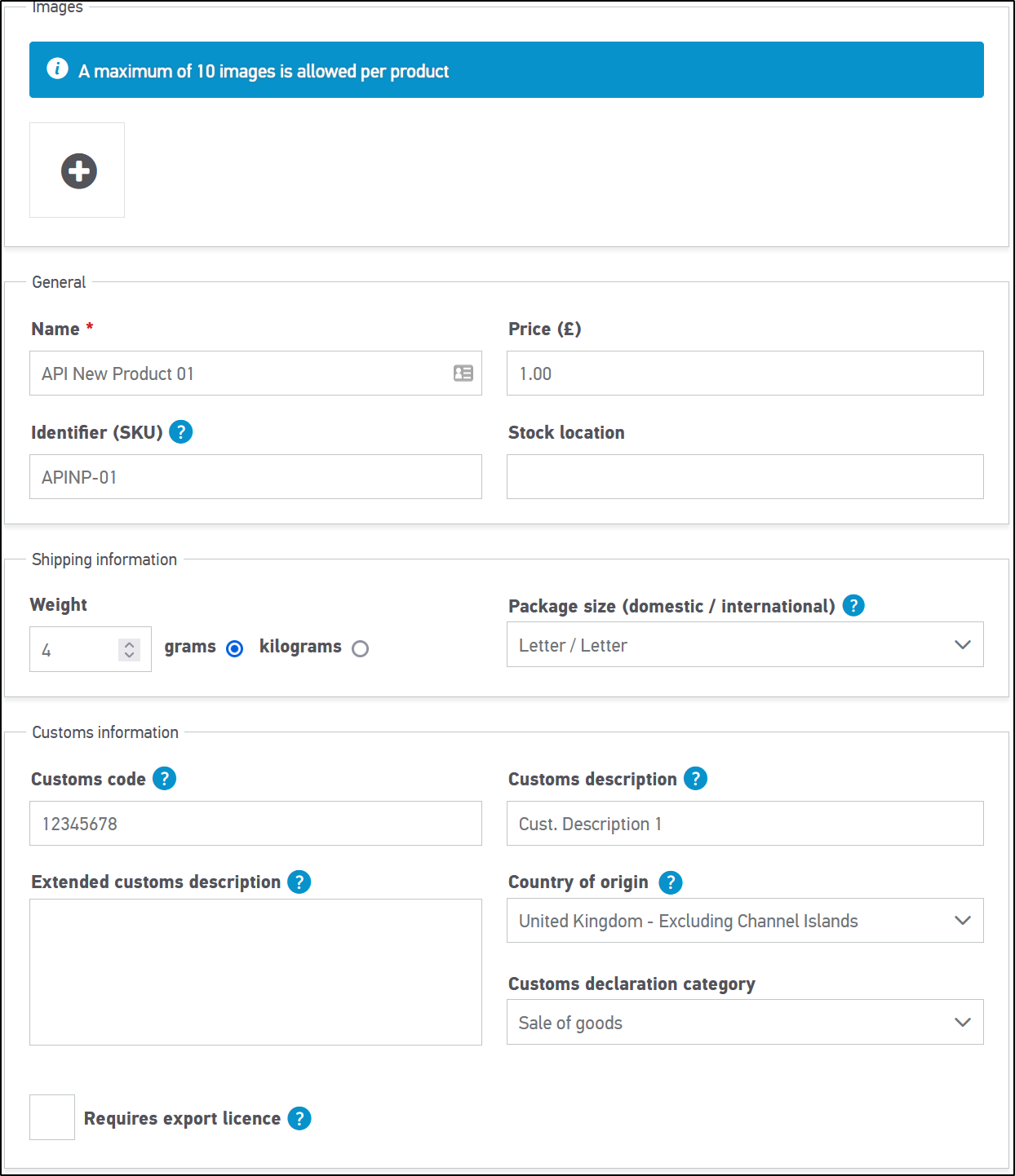Focus the Stock location field
Viewport: 1015px width, 1176px height.
744,477
